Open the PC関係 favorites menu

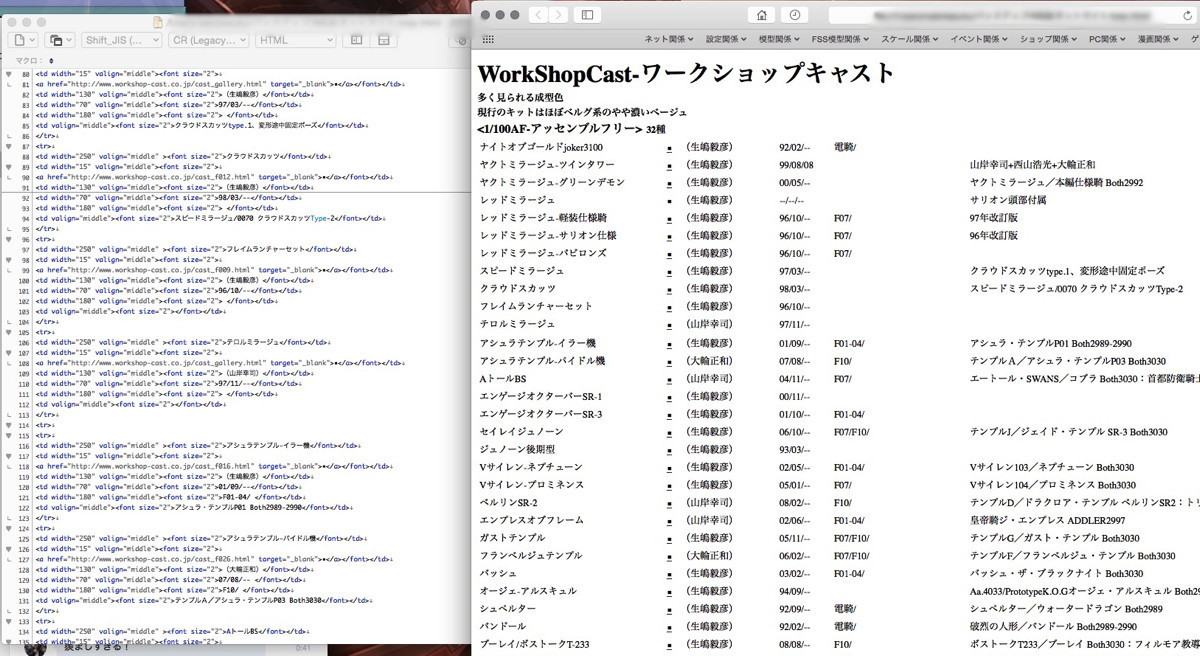pyautogui.click(x=1107, y=39)
